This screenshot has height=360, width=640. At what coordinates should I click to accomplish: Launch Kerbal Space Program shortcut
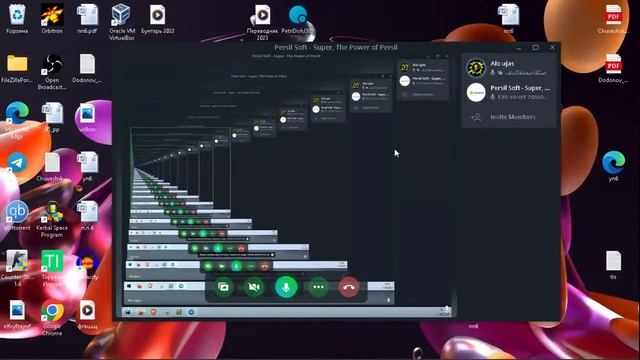coord(52,218)
